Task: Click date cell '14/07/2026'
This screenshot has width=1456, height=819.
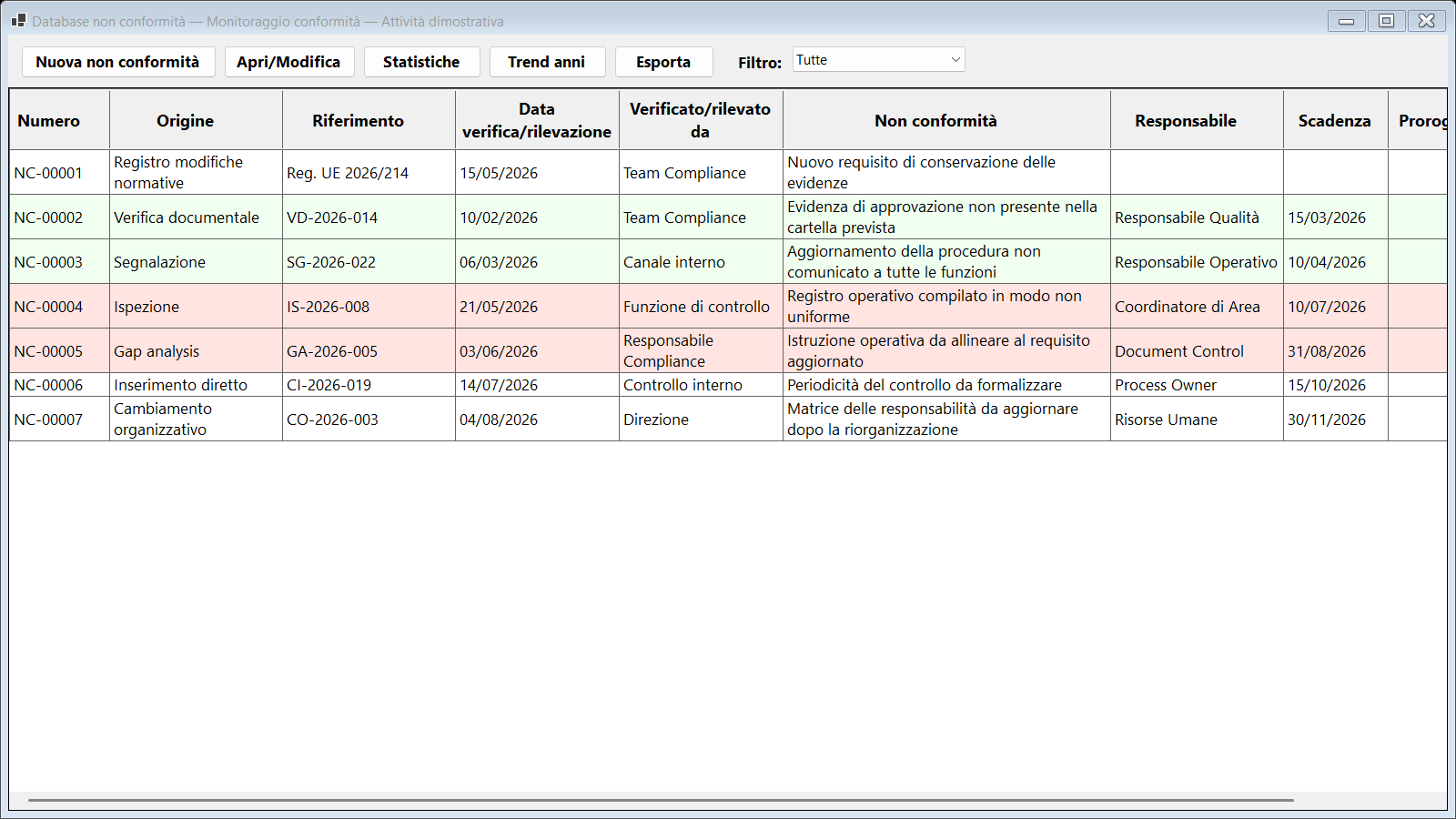Action: (537, 385)
